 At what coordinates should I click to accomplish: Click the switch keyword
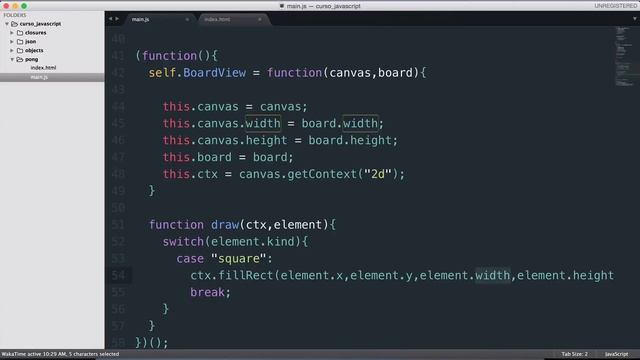pyautogui.click(x=183, y=242)
